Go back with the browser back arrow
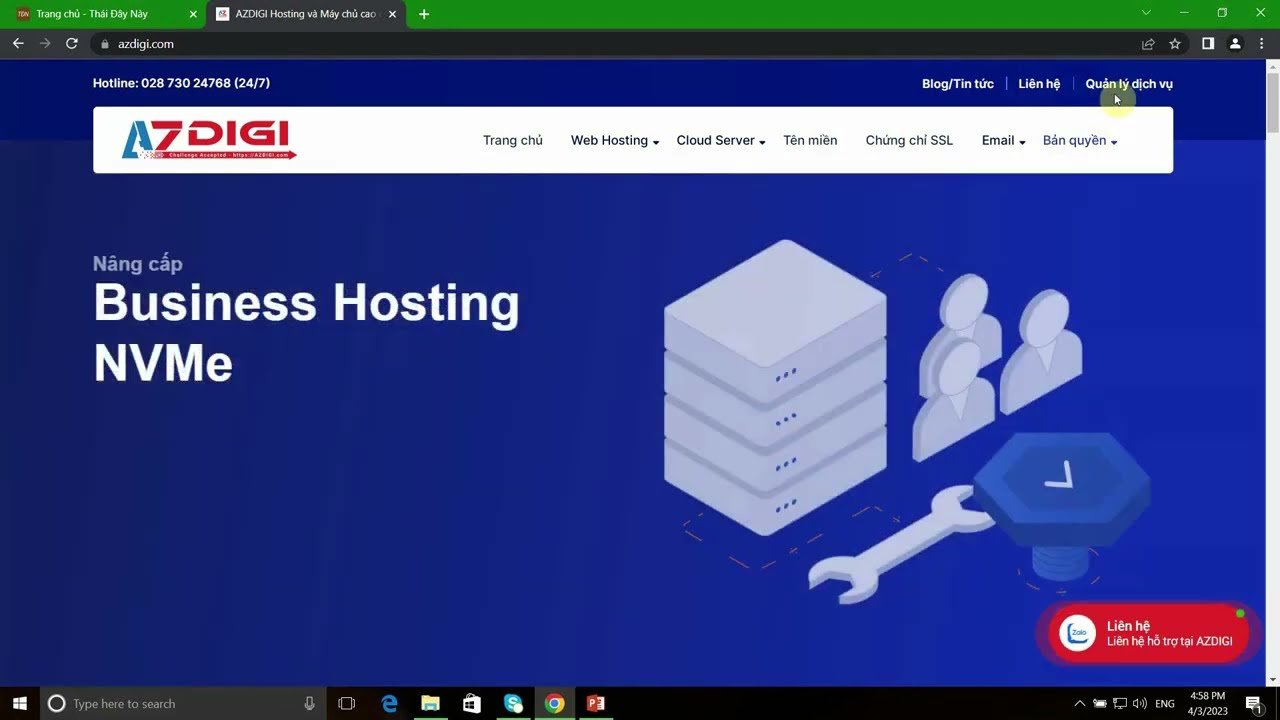Image resolution: width=1280 pixels, height=720 pixels. point(18,44)
